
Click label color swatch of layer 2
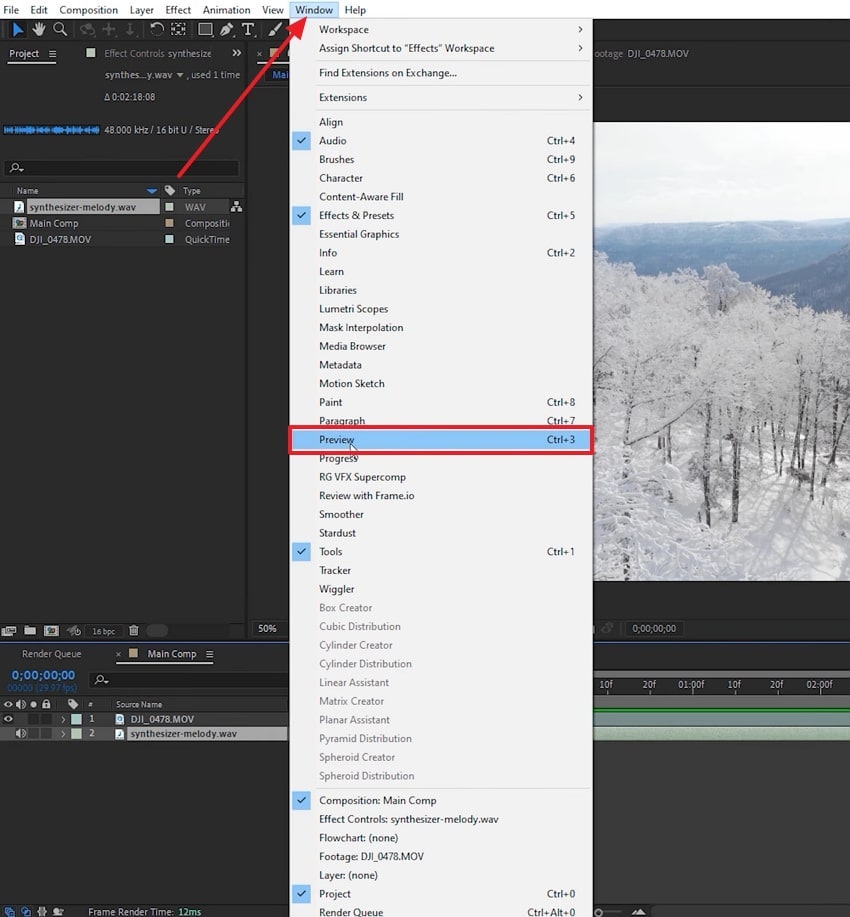click(77, 733)
